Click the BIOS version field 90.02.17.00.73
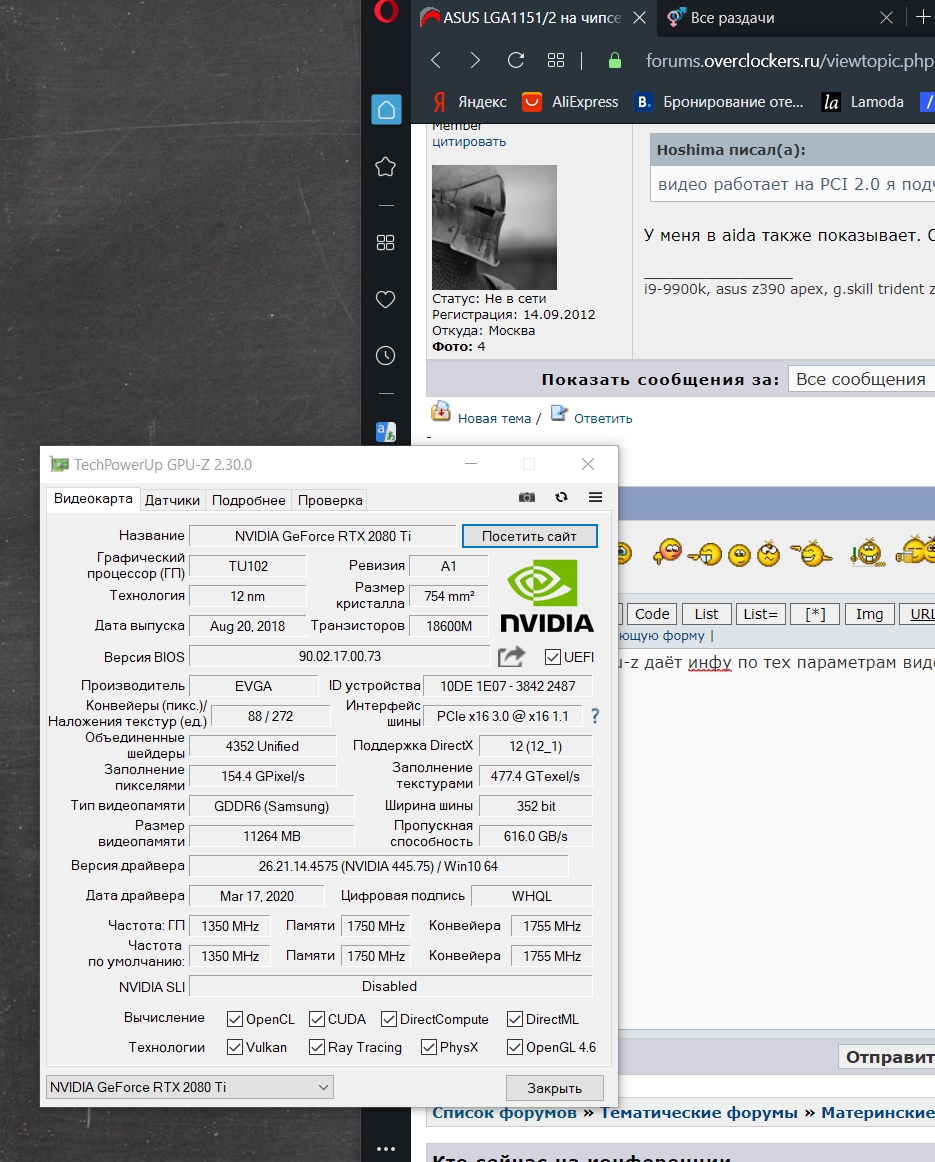Image resolution: width=935 pixels, height=1162 pixels. (x=339, y=657)
